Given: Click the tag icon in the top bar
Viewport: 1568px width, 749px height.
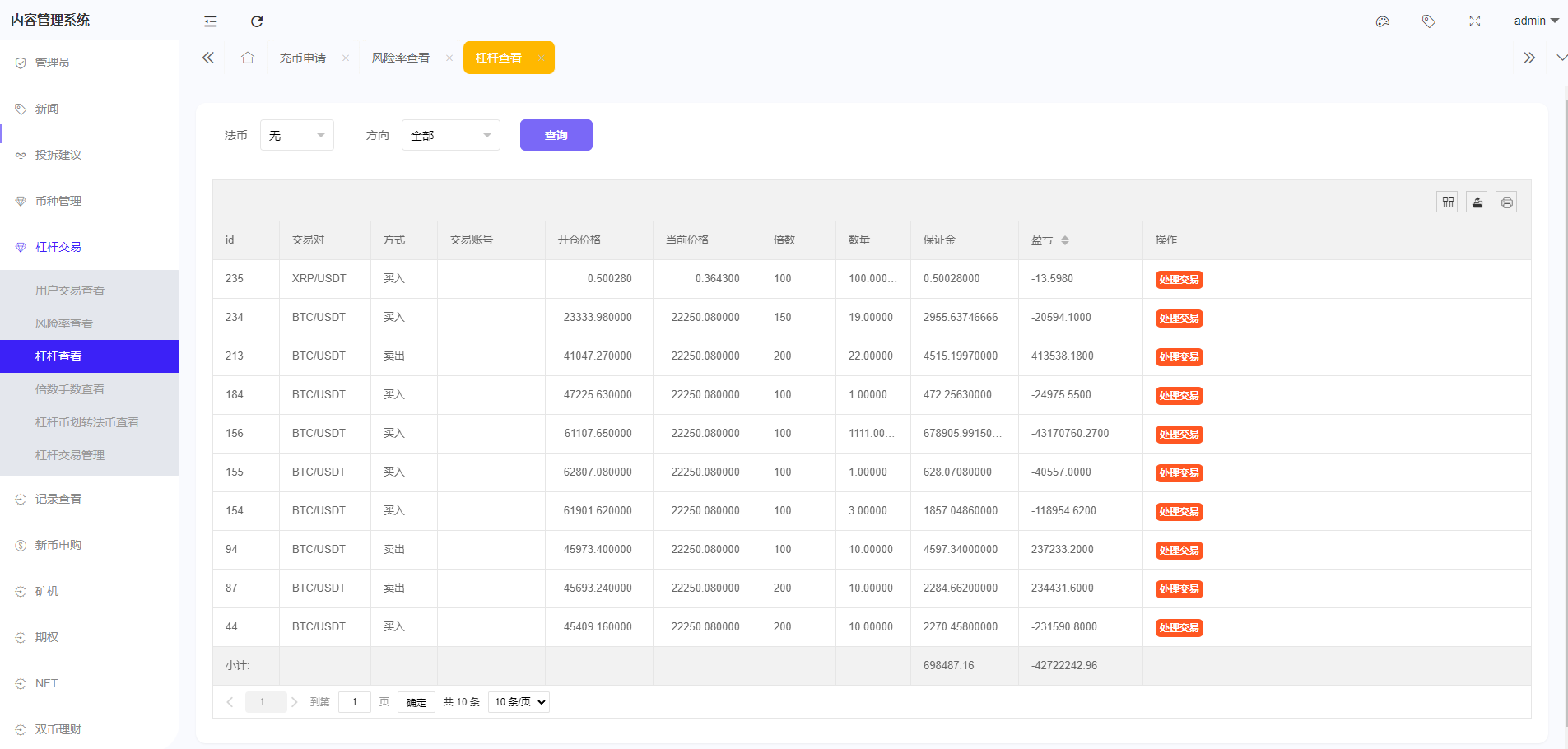Looking at the screenshot, I should (x=1429, y=21).
